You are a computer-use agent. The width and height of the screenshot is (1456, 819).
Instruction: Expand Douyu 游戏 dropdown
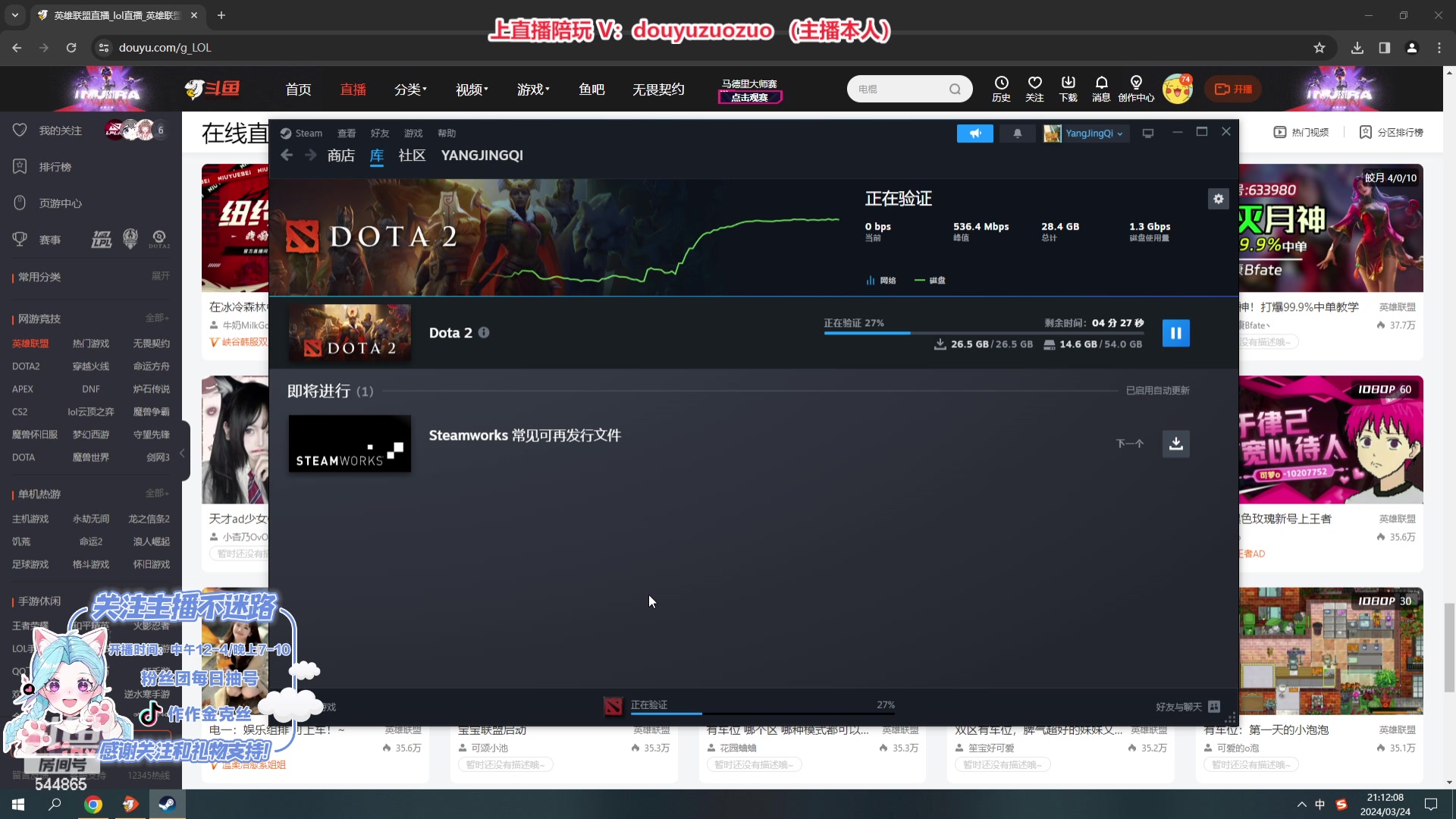(x=533, y=89)
